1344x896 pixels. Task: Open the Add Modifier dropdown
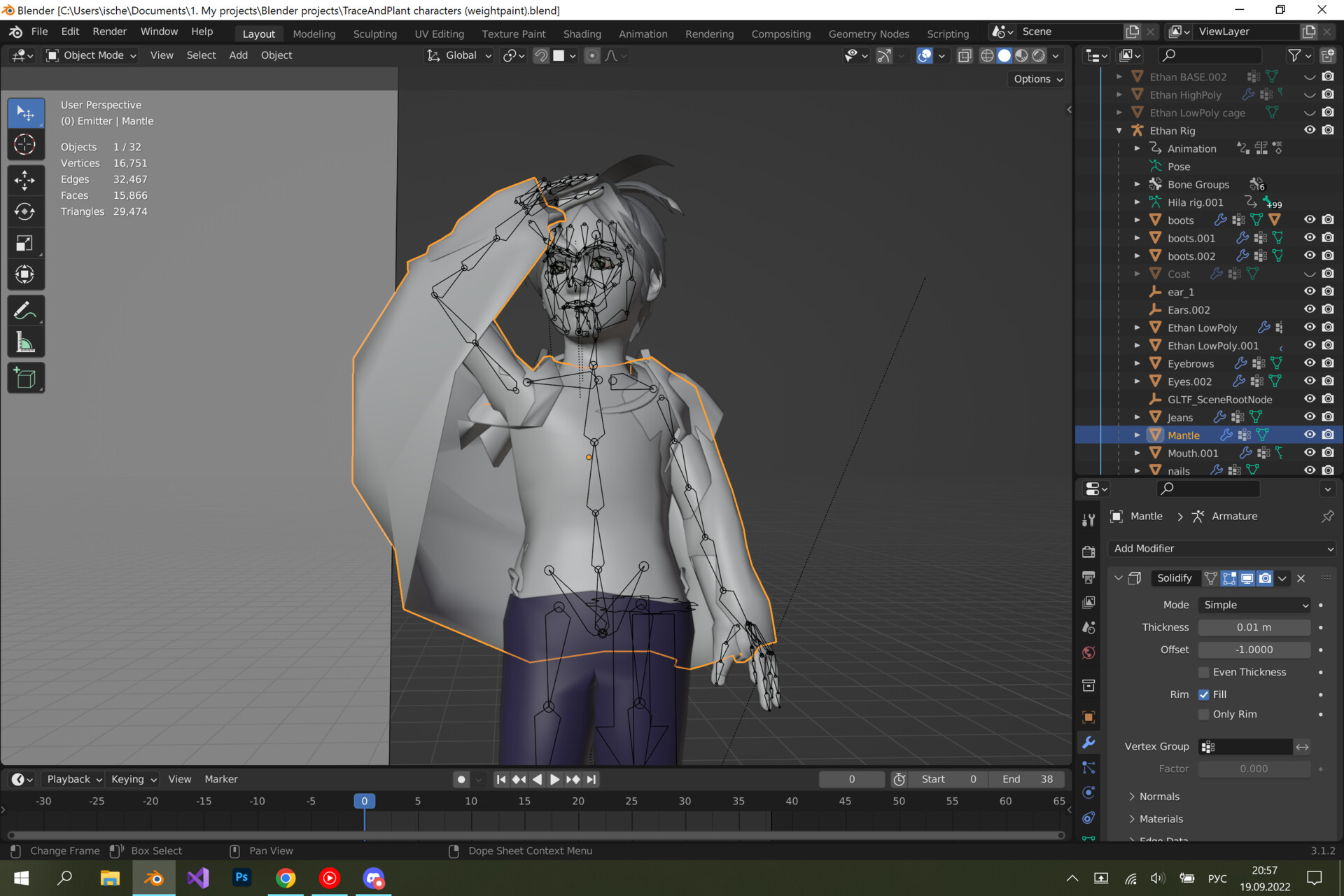pos(1221,548)
